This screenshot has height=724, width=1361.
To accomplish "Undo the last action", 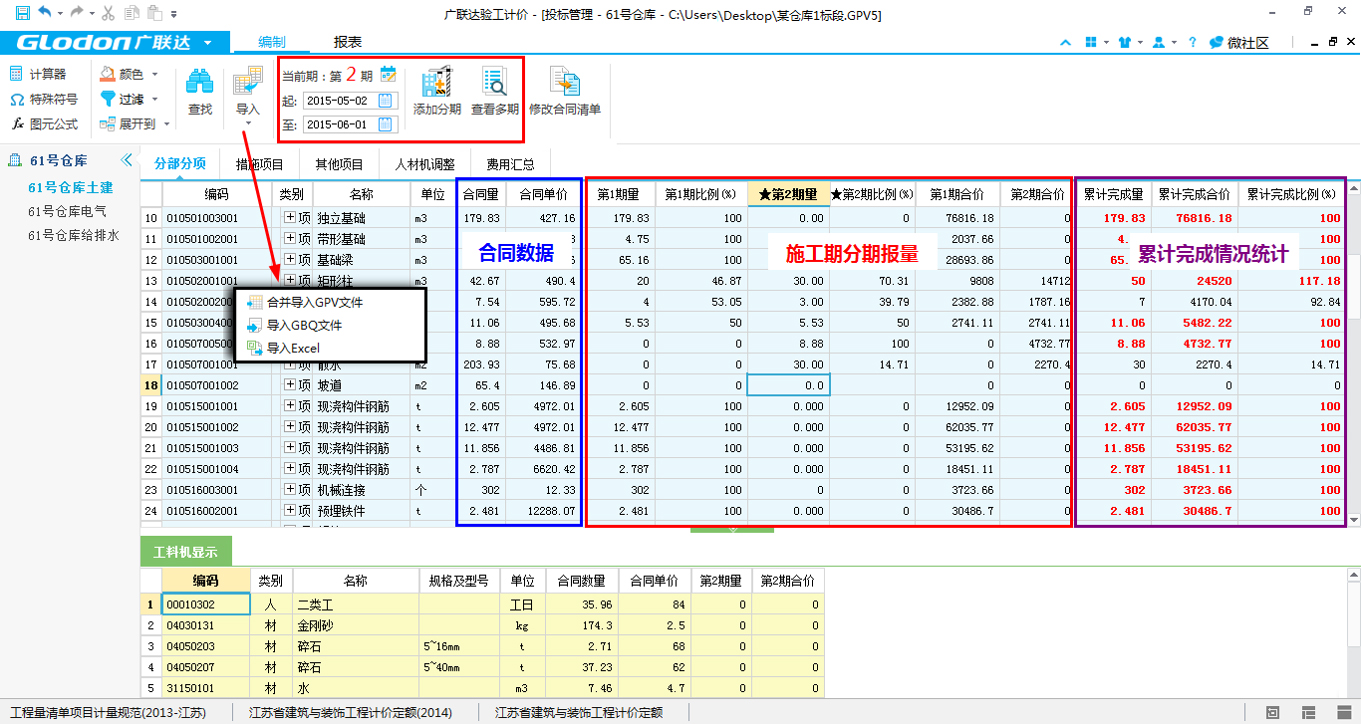I will (44, 13).
